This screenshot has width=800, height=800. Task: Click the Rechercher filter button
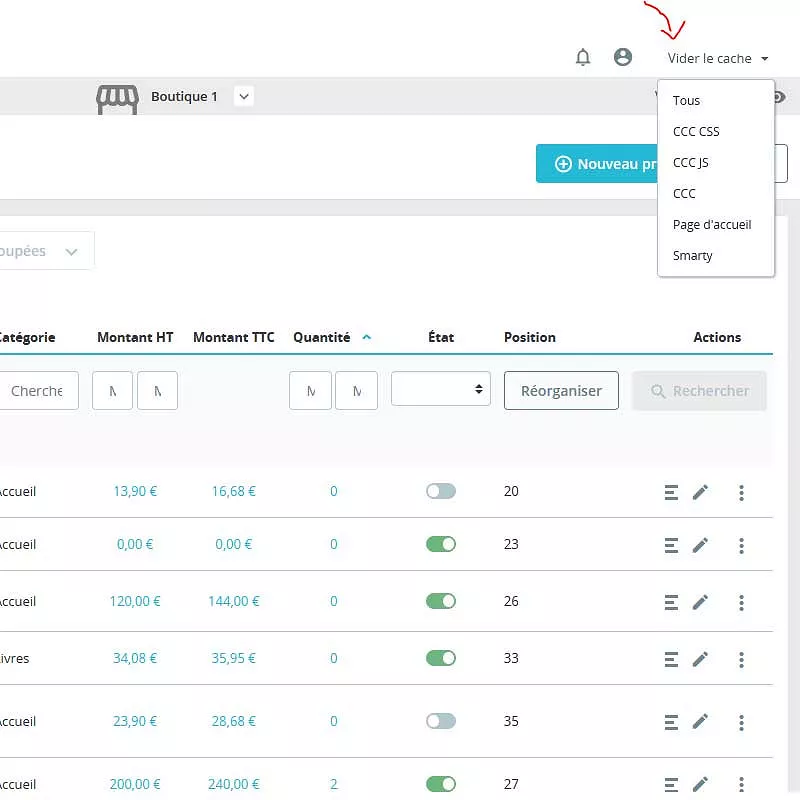pyautogui.click(x=699, y=391)
